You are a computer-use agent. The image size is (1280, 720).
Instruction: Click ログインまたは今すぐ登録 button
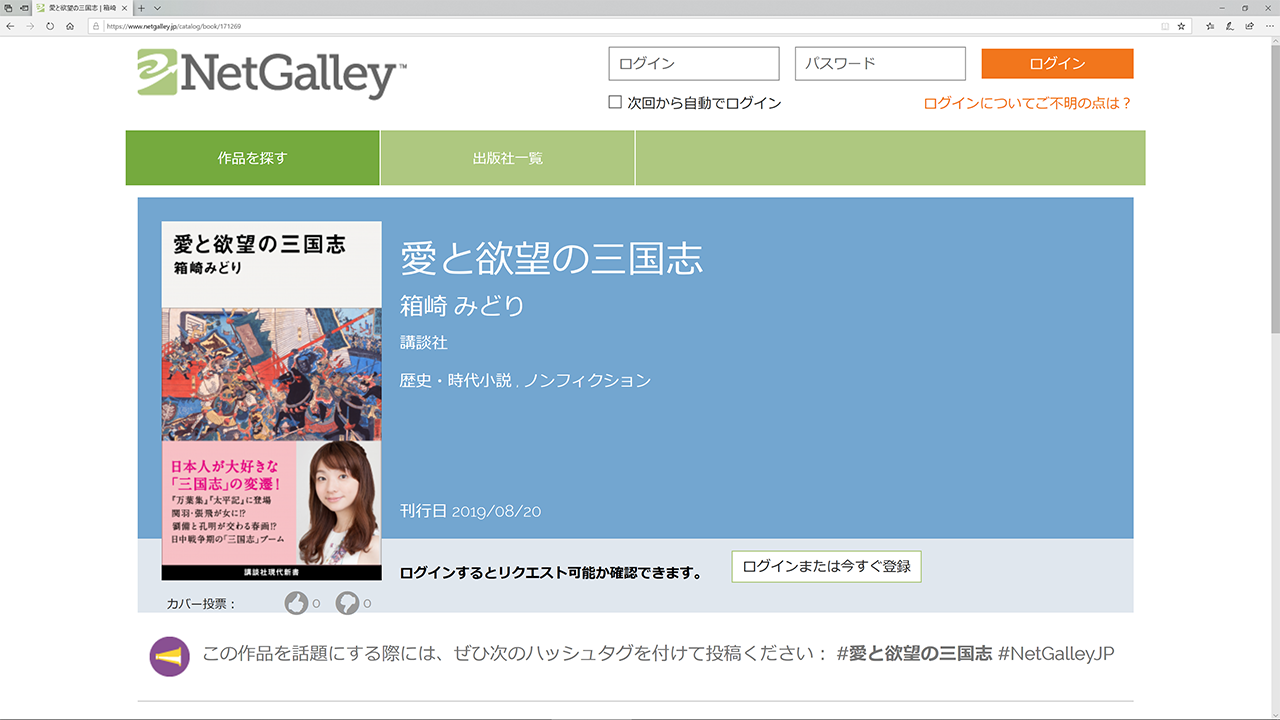tap(827, 566)
